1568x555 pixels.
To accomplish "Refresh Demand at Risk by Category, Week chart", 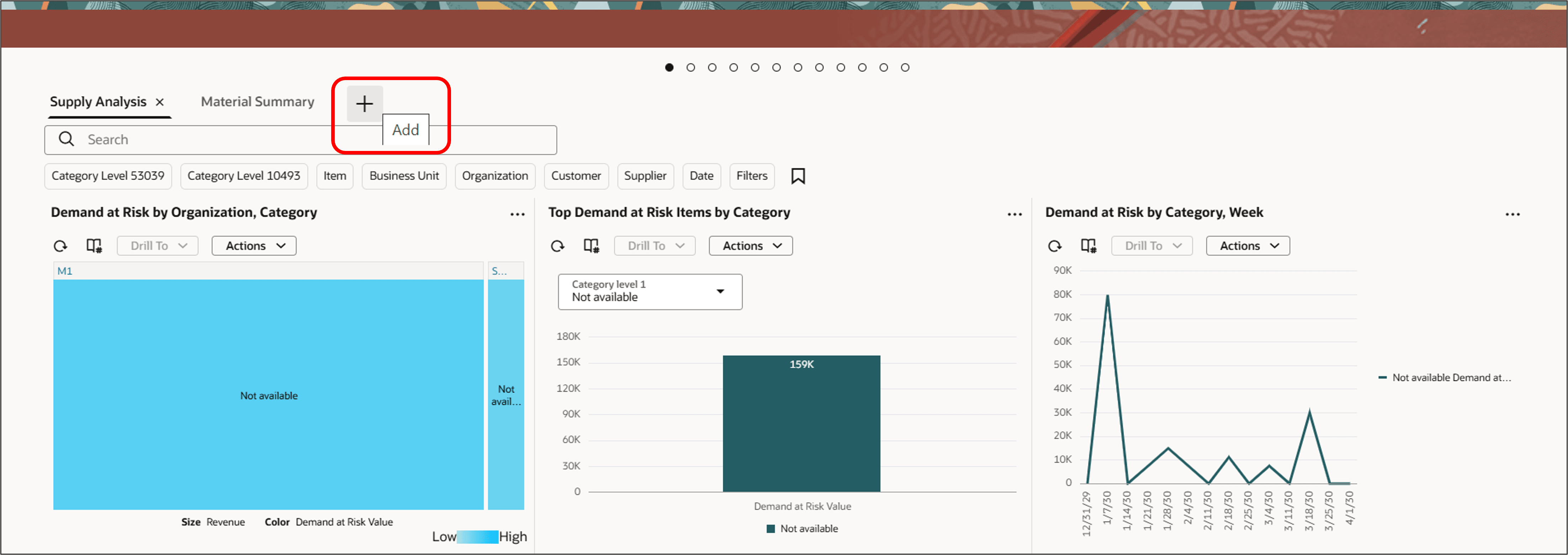I will click(1054, 246).
